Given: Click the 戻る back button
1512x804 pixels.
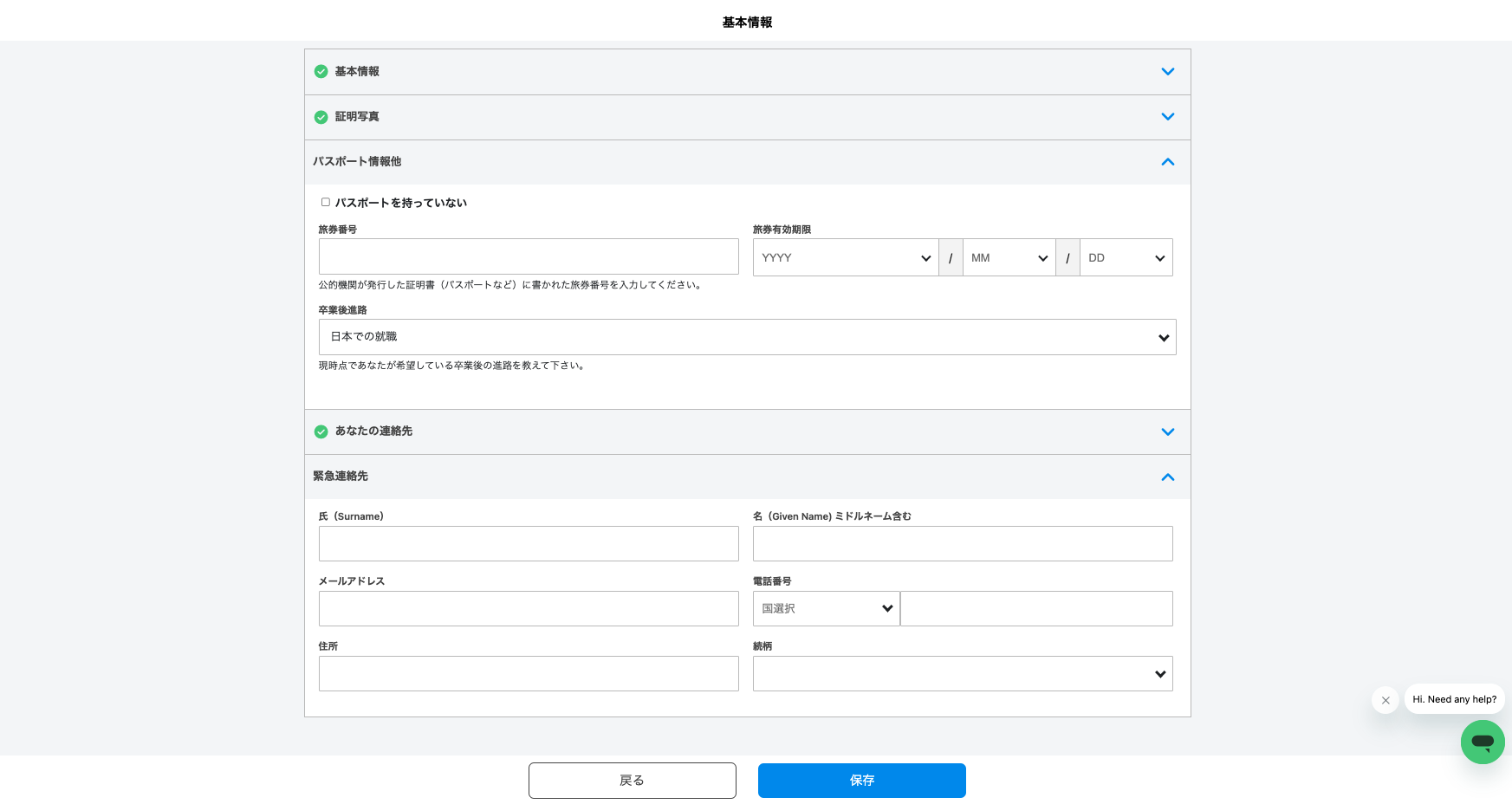Looking at the screenshot, I should (633, 781).
